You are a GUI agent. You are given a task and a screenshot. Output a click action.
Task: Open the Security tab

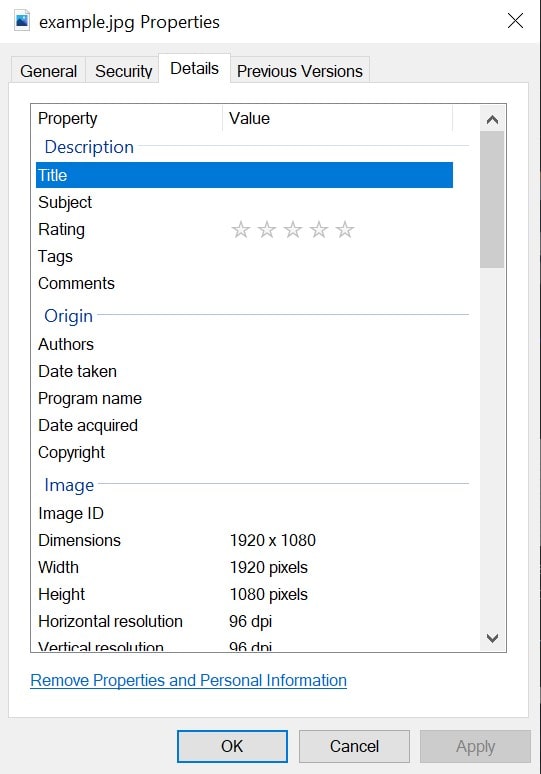pos(123,71)
